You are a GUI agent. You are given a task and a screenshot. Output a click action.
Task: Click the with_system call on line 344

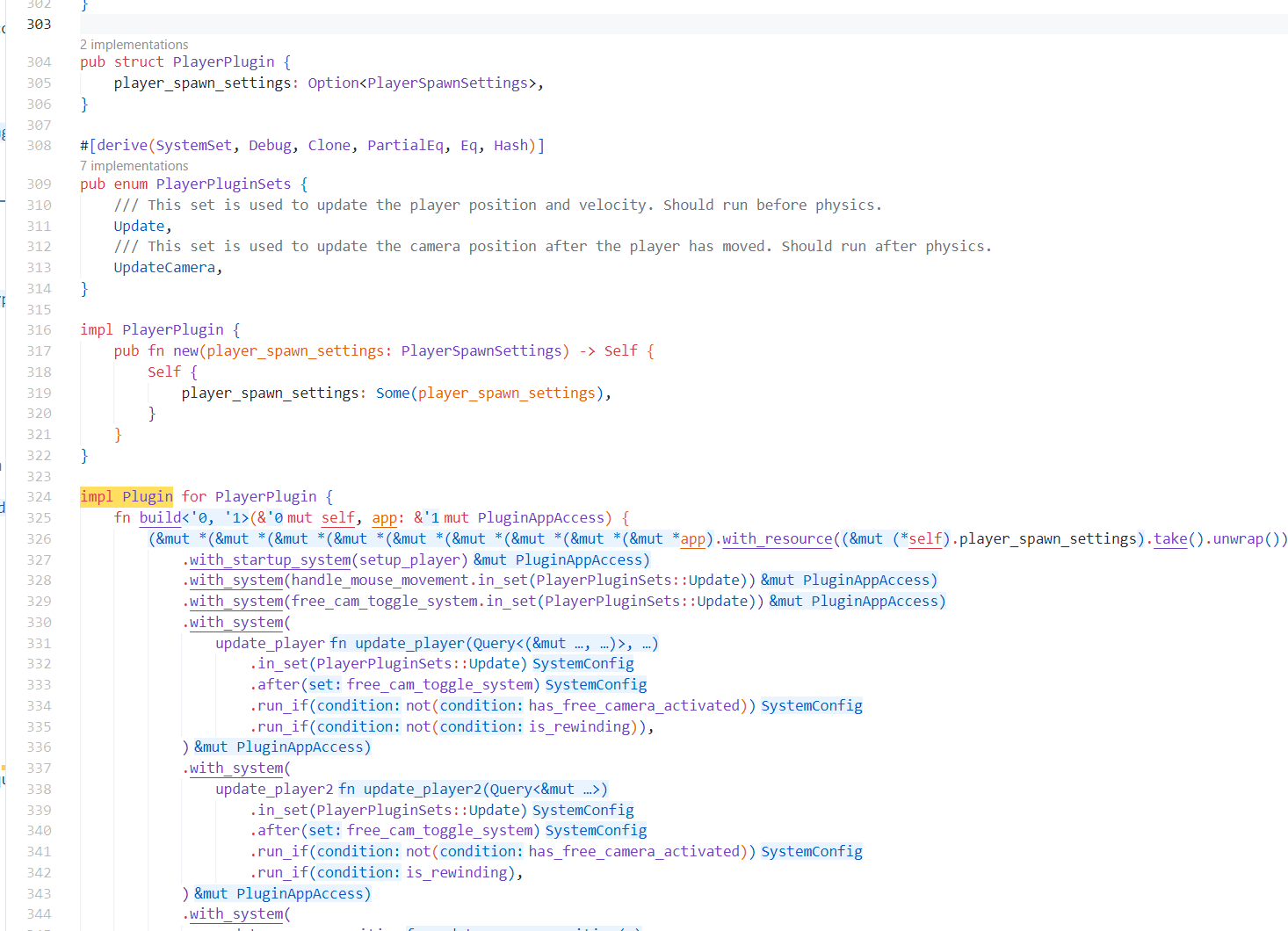click(236, 914)
